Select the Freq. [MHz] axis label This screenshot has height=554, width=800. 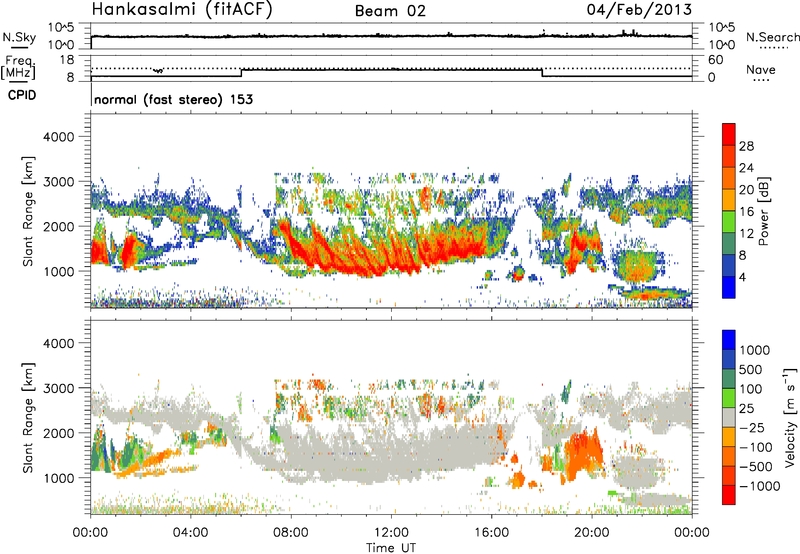click(x=18, y=68)
